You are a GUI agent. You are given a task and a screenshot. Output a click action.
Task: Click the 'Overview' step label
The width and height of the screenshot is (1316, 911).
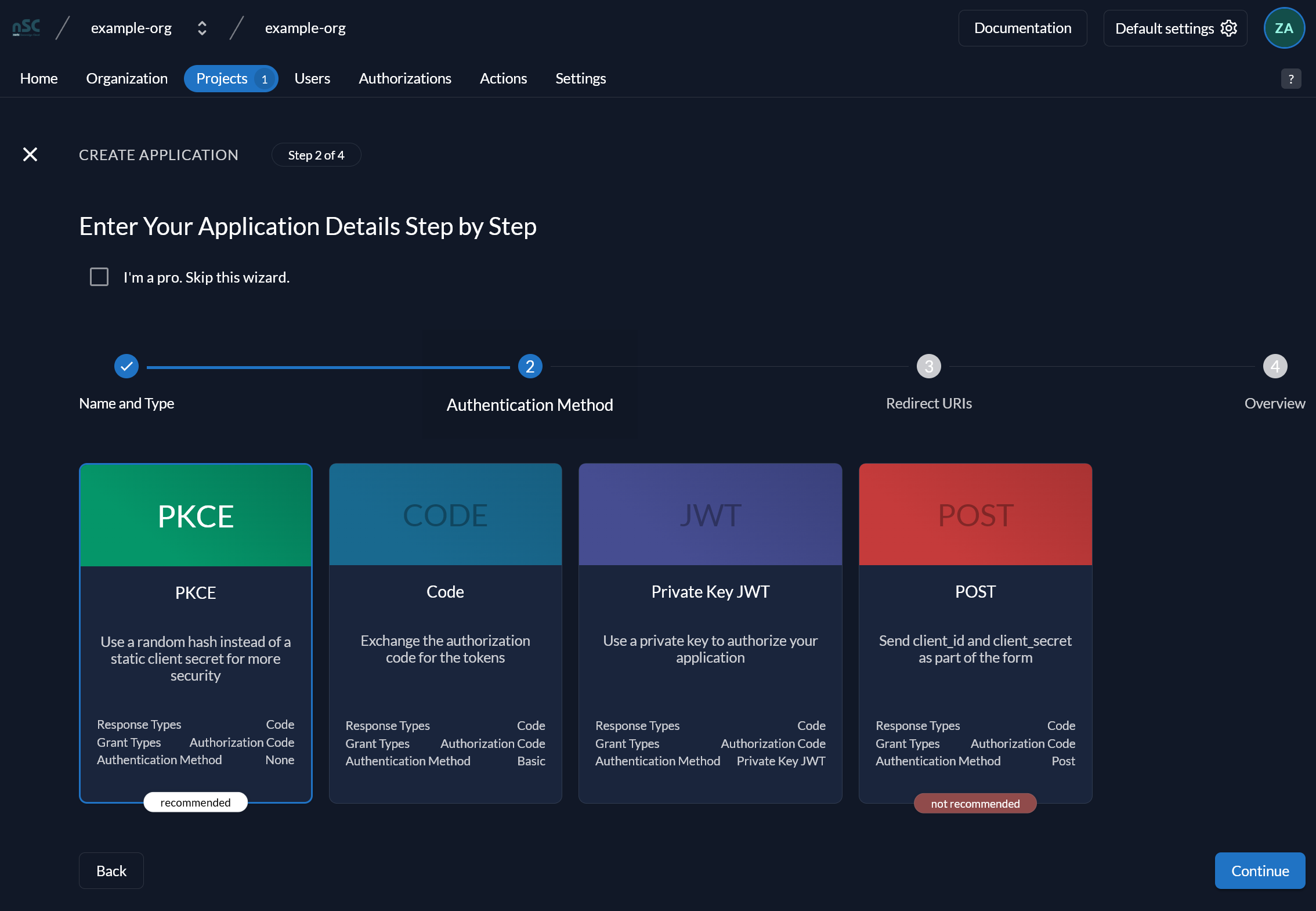coord(1275,403)
